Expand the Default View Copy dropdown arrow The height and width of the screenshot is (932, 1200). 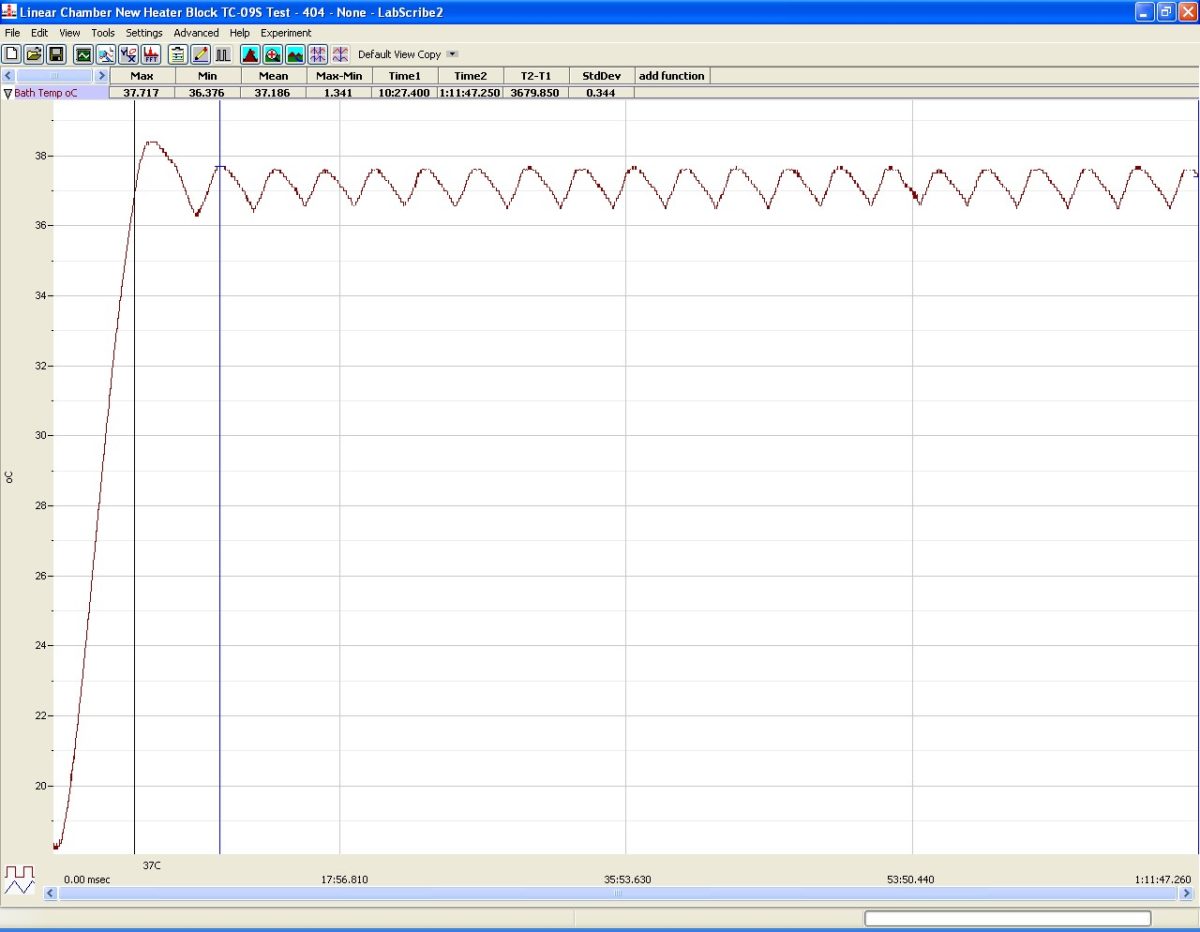452,54
